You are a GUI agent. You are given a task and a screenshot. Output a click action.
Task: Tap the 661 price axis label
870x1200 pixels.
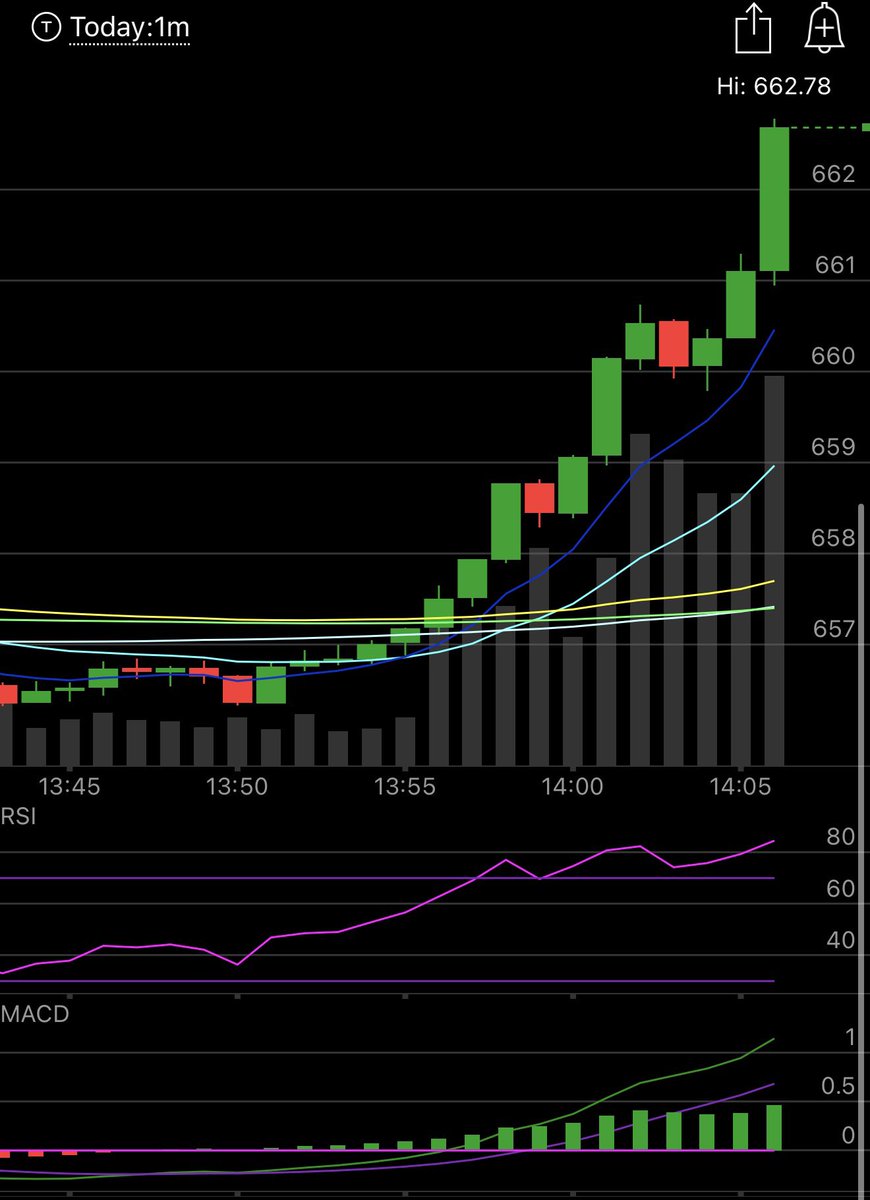point(834,265)
